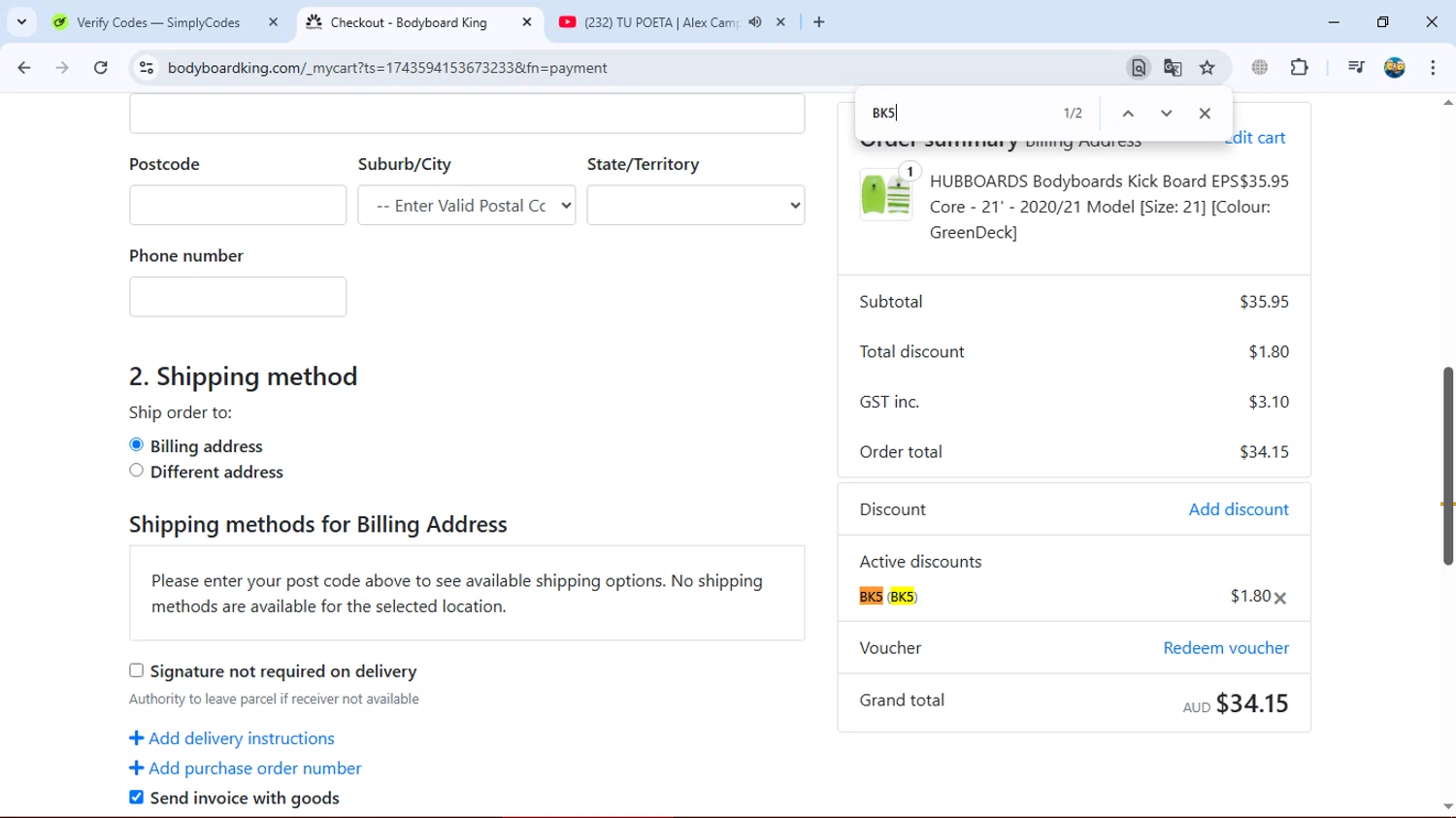The height and width of the screenshot is (818, 1456).
Task: Click the address field above Postcode
Action: [x=467, y=113]
